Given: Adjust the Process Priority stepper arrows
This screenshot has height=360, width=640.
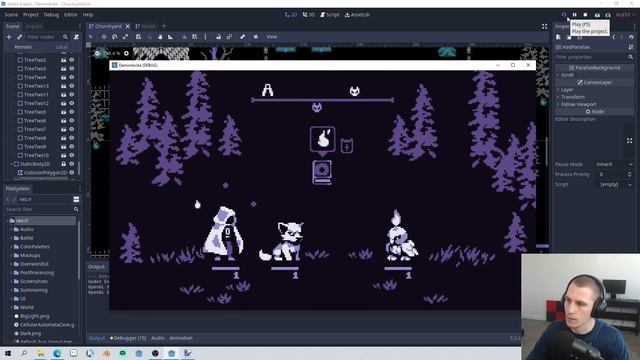Looking at the screenshot, I should point(629,174).
